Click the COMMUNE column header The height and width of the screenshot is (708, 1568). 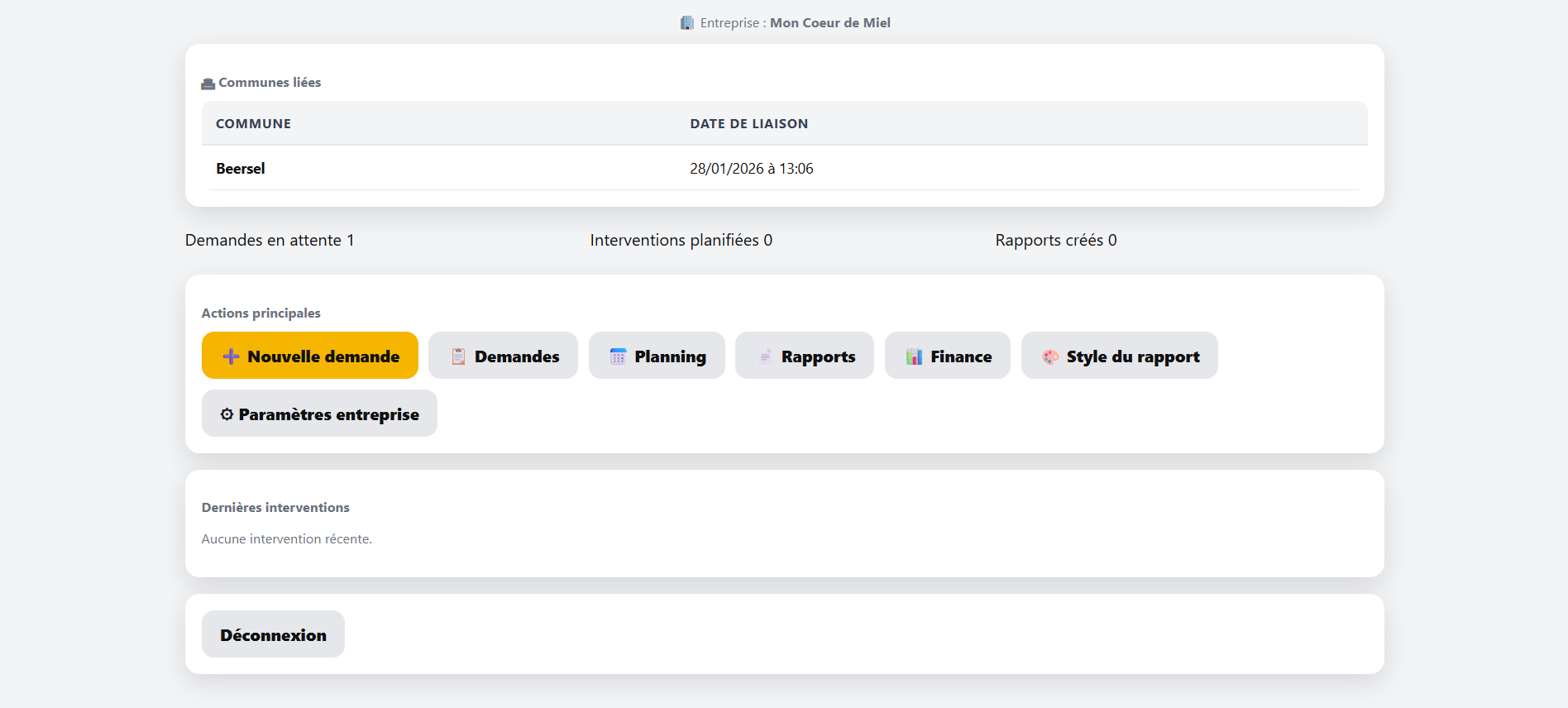coord(253,124)
